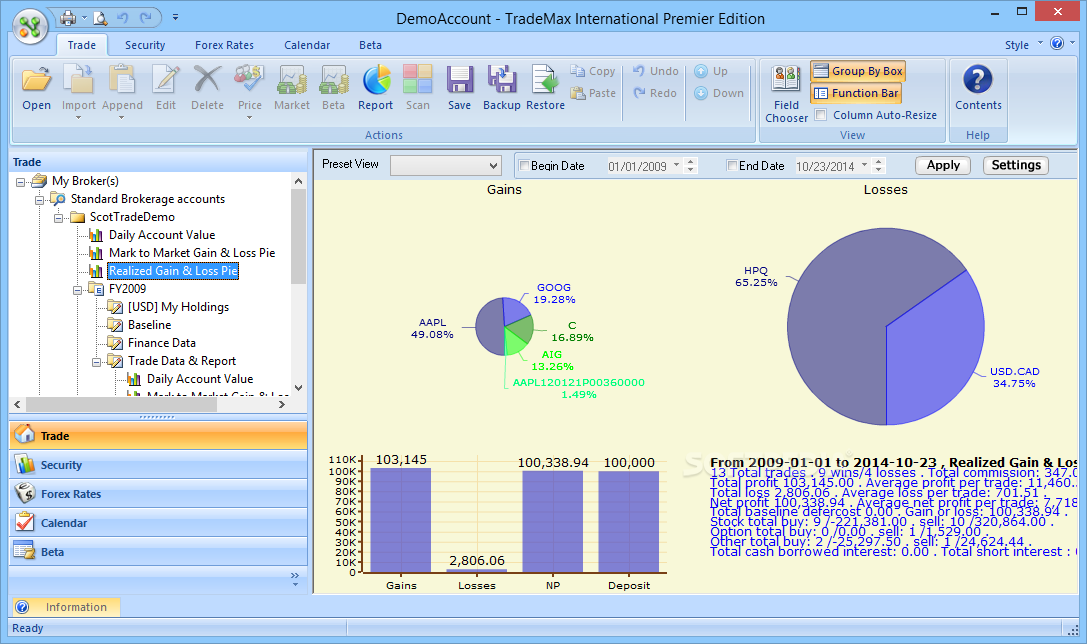Screen dimensions: 1087x644
Task: Click the Restore icon
Action: [545, 79]
